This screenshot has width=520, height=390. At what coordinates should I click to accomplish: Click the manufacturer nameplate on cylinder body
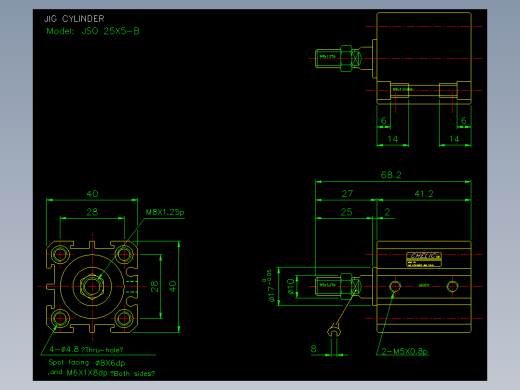424,260
